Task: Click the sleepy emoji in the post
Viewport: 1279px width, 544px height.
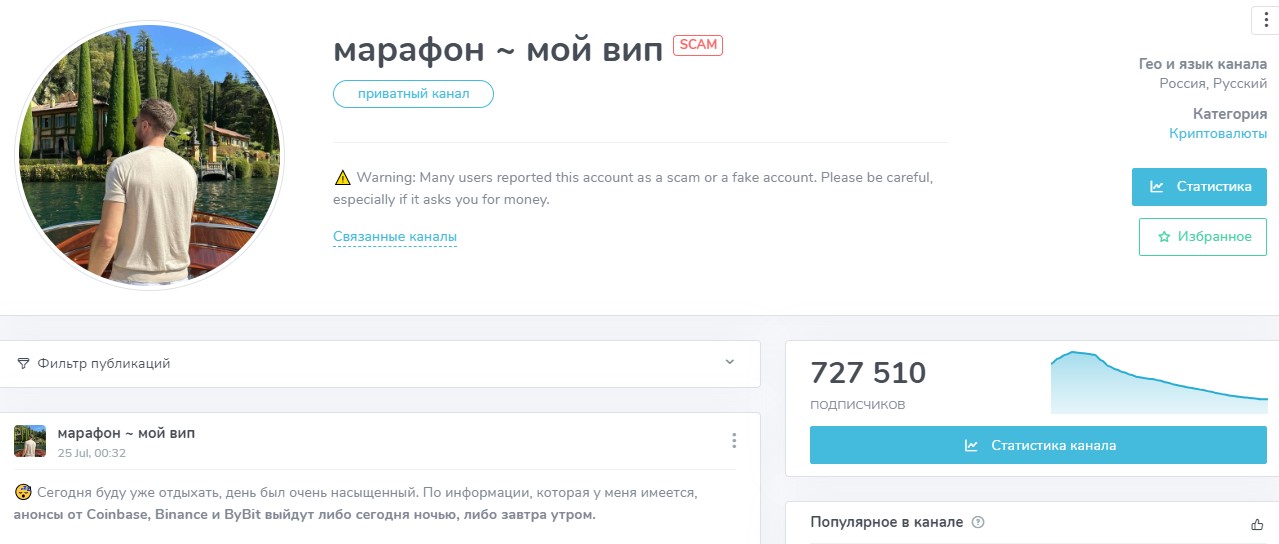Action: click(x=22, y=492)
